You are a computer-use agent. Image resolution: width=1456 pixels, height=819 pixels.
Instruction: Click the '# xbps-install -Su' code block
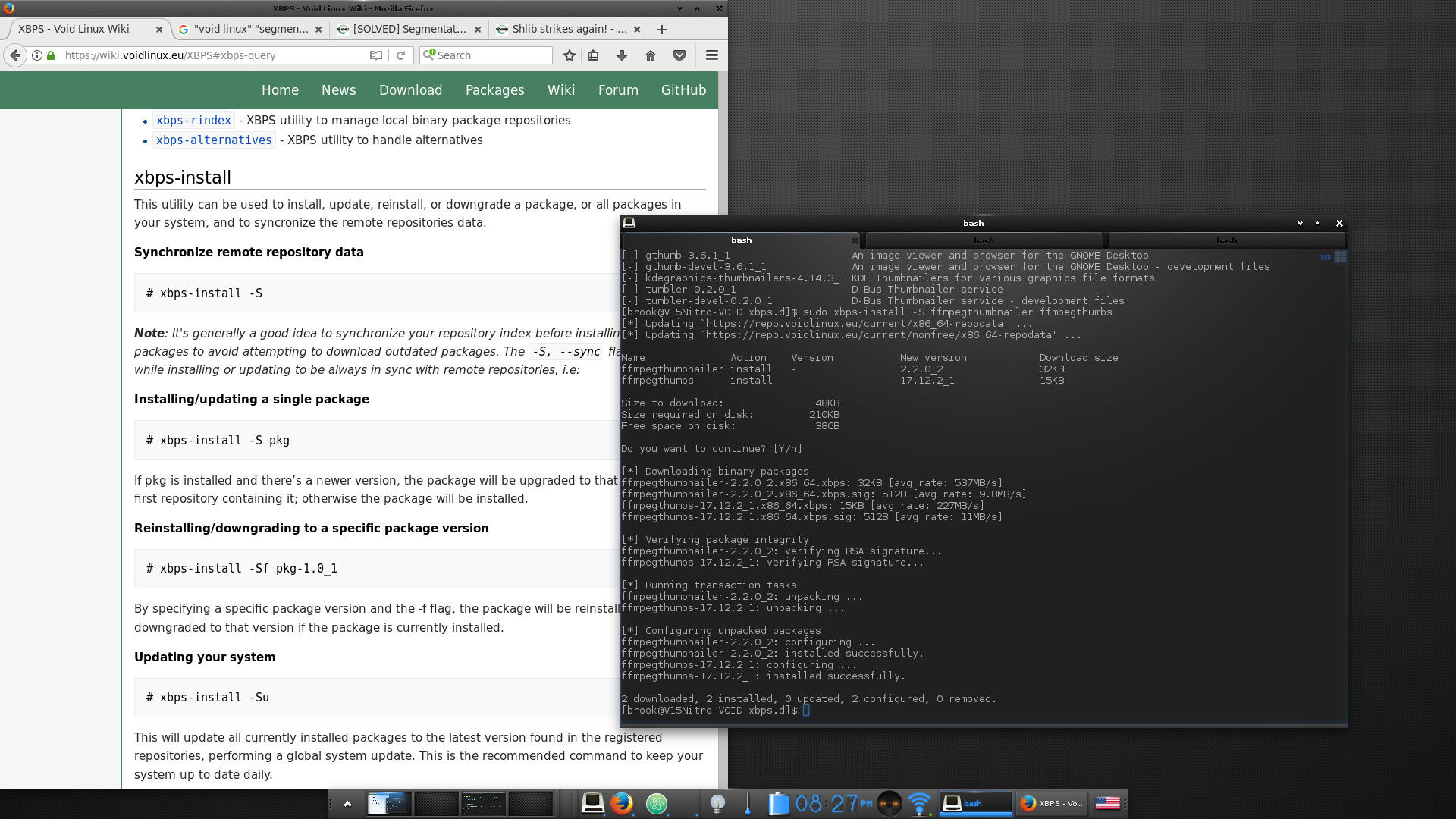click(x=377, y=698)
